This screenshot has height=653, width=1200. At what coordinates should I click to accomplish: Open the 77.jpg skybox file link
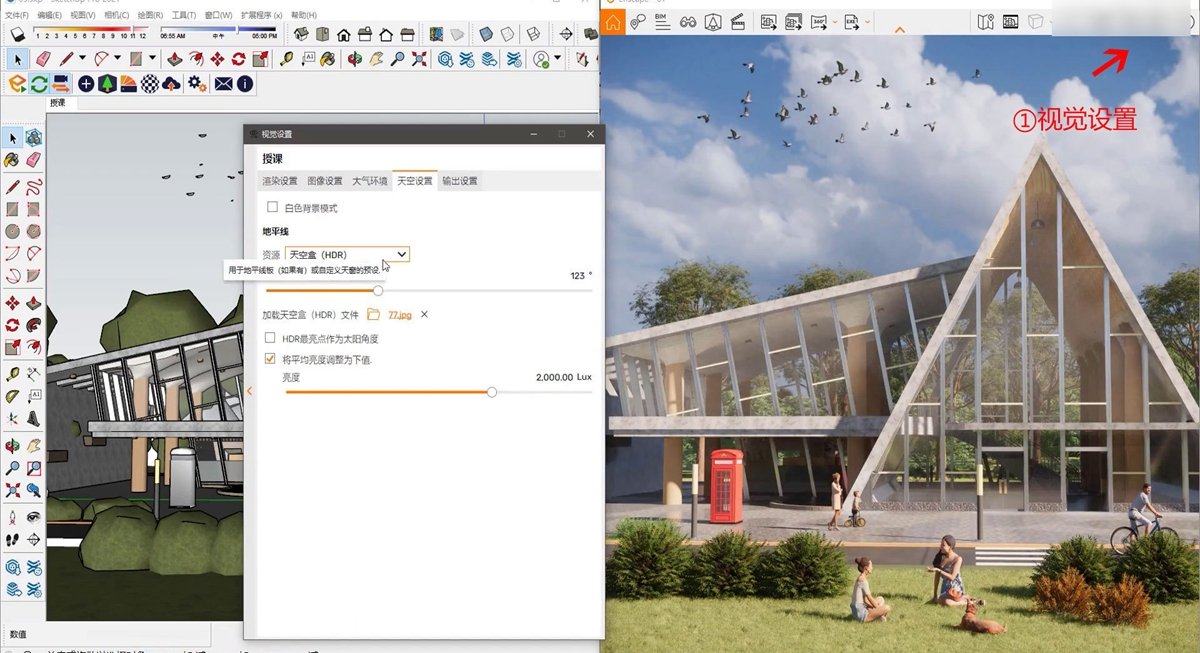(x=399, y=315)
